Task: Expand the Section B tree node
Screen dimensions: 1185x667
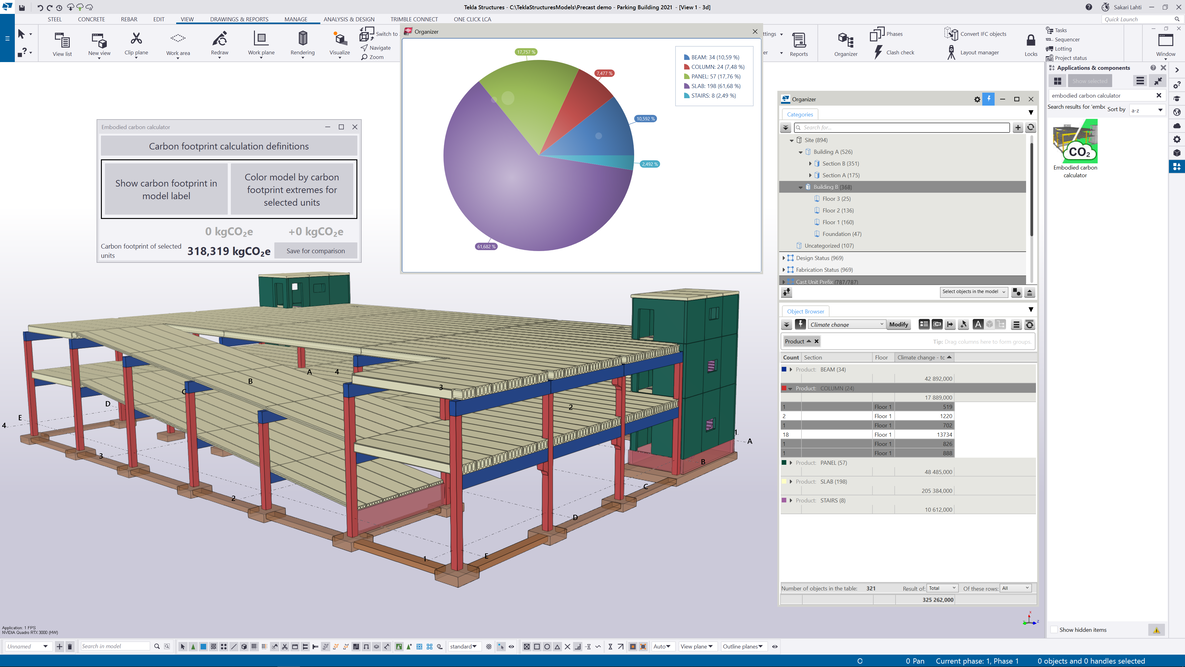Action: tap(811, 163)
